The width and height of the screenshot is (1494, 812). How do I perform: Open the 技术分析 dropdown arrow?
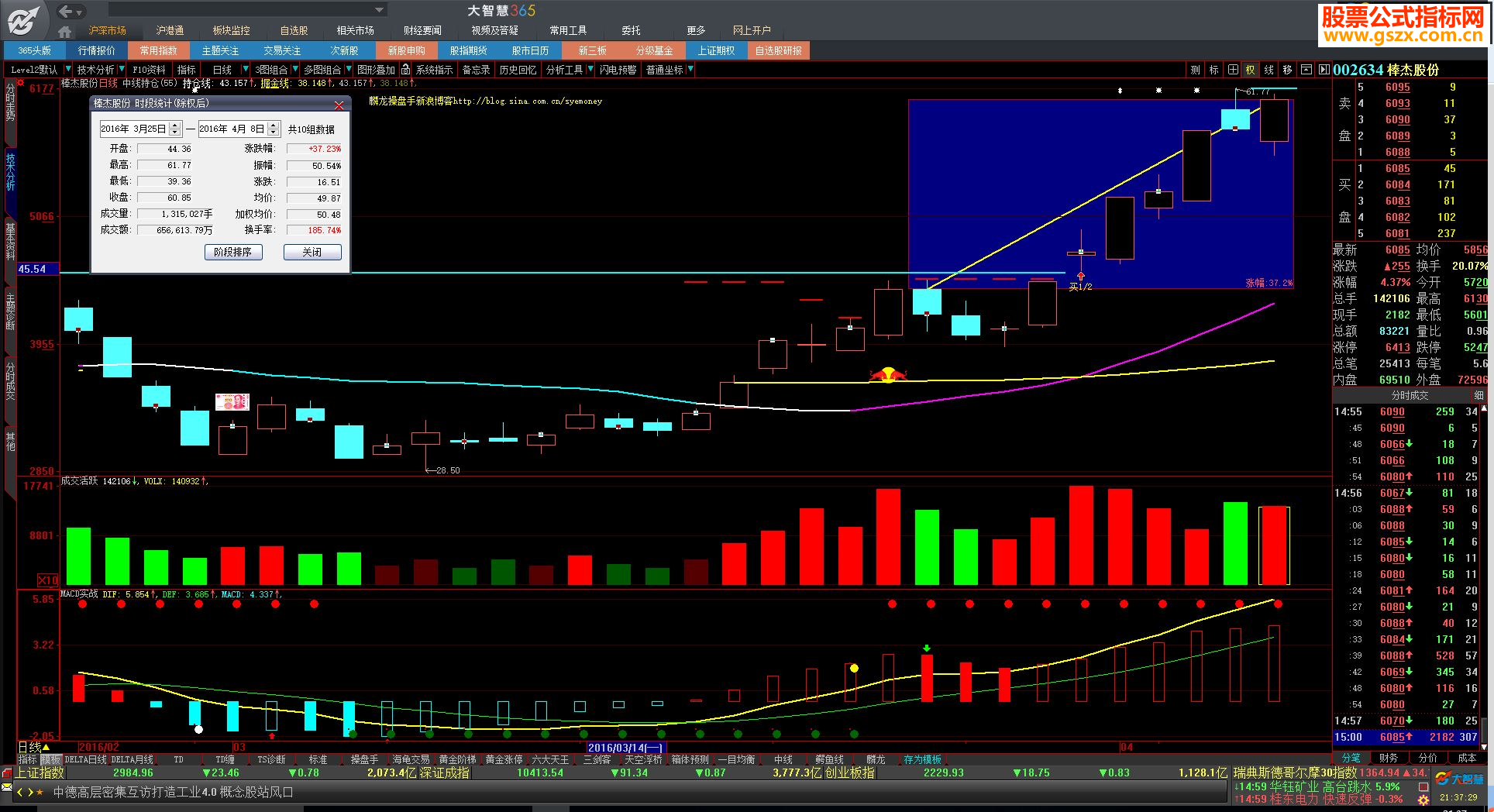(x=122, y=70)
